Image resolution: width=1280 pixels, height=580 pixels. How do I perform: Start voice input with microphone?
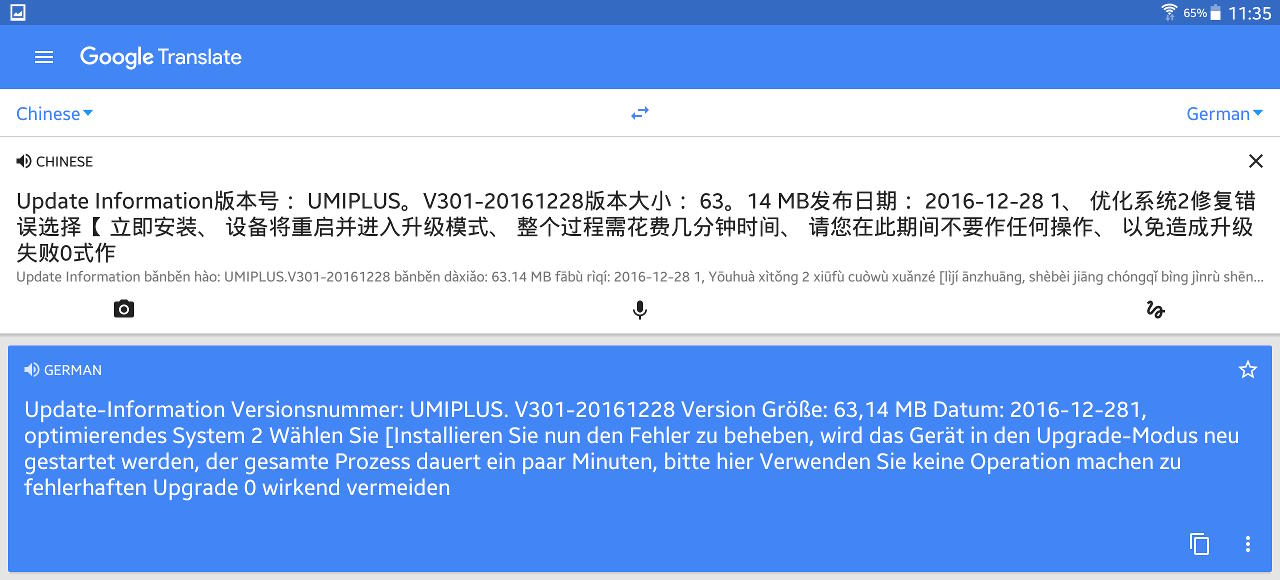pos(640,310)
